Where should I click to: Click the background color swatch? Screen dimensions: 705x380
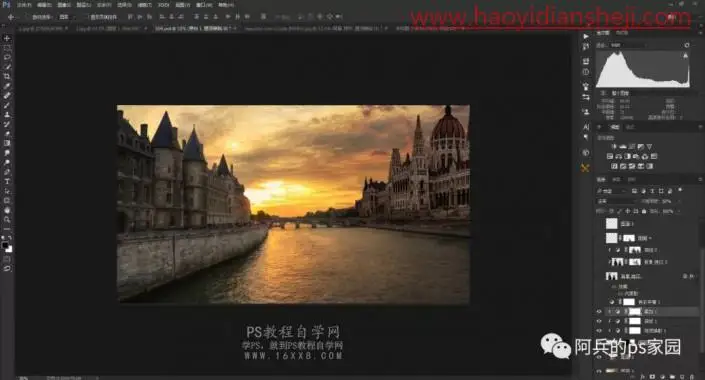tap(9, 249)
